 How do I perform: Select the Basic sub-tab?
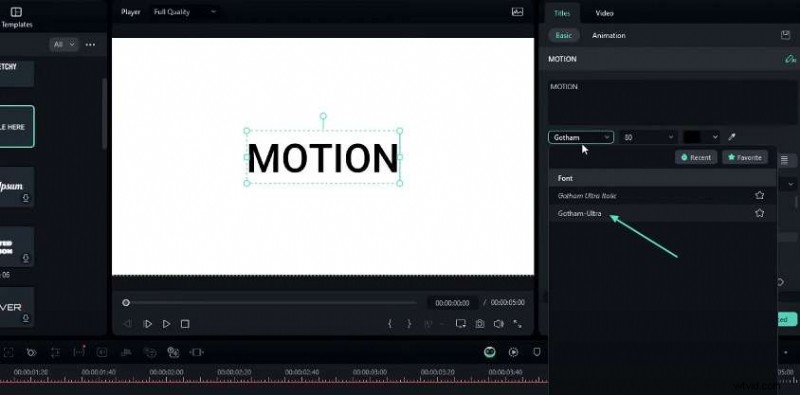click(563, 35)
